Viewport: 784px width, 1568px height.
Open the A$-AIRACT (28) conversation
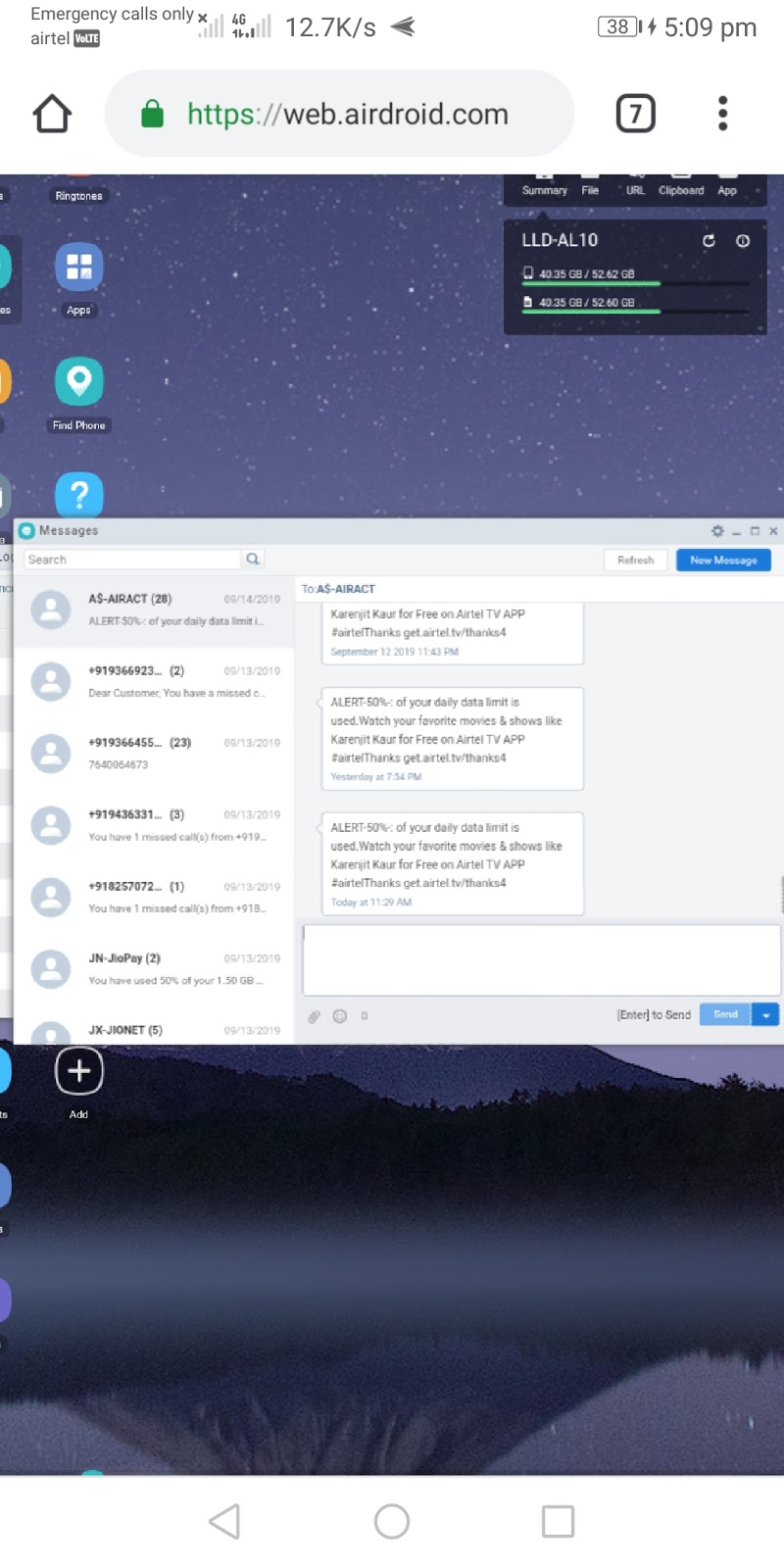(154, 611)
